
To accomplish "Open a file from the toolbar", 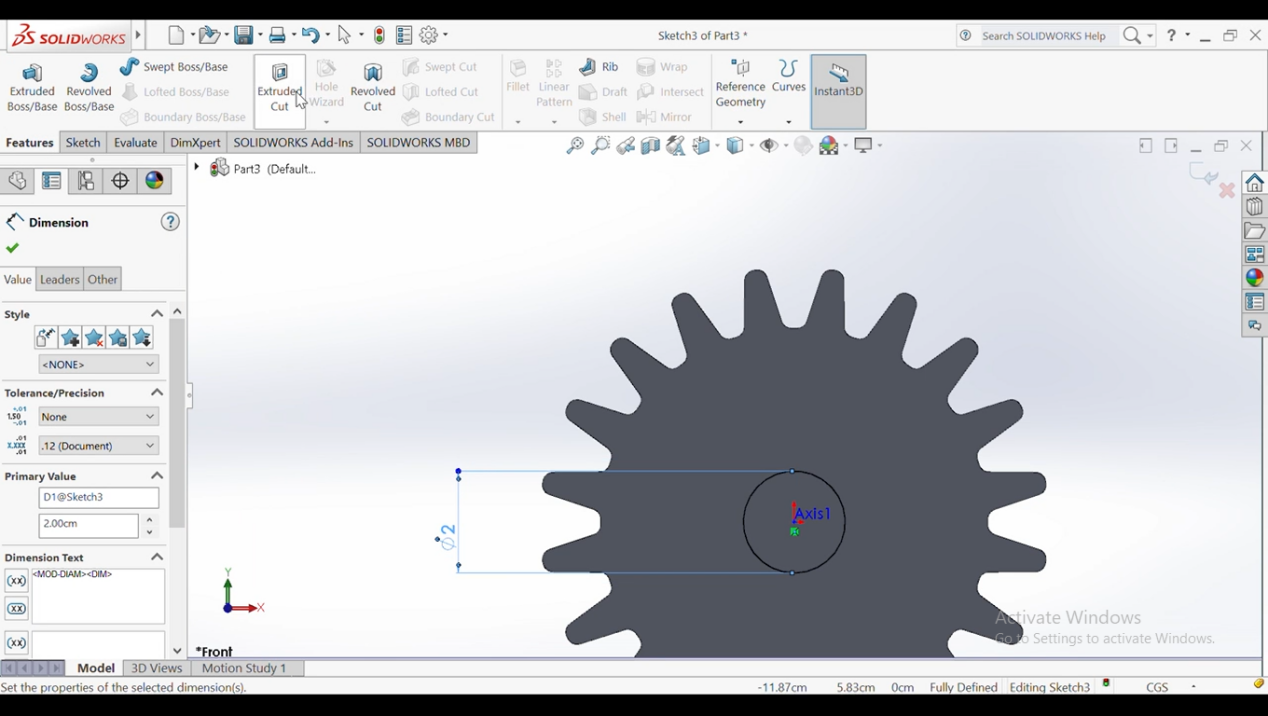I will (x=209, y=35).
